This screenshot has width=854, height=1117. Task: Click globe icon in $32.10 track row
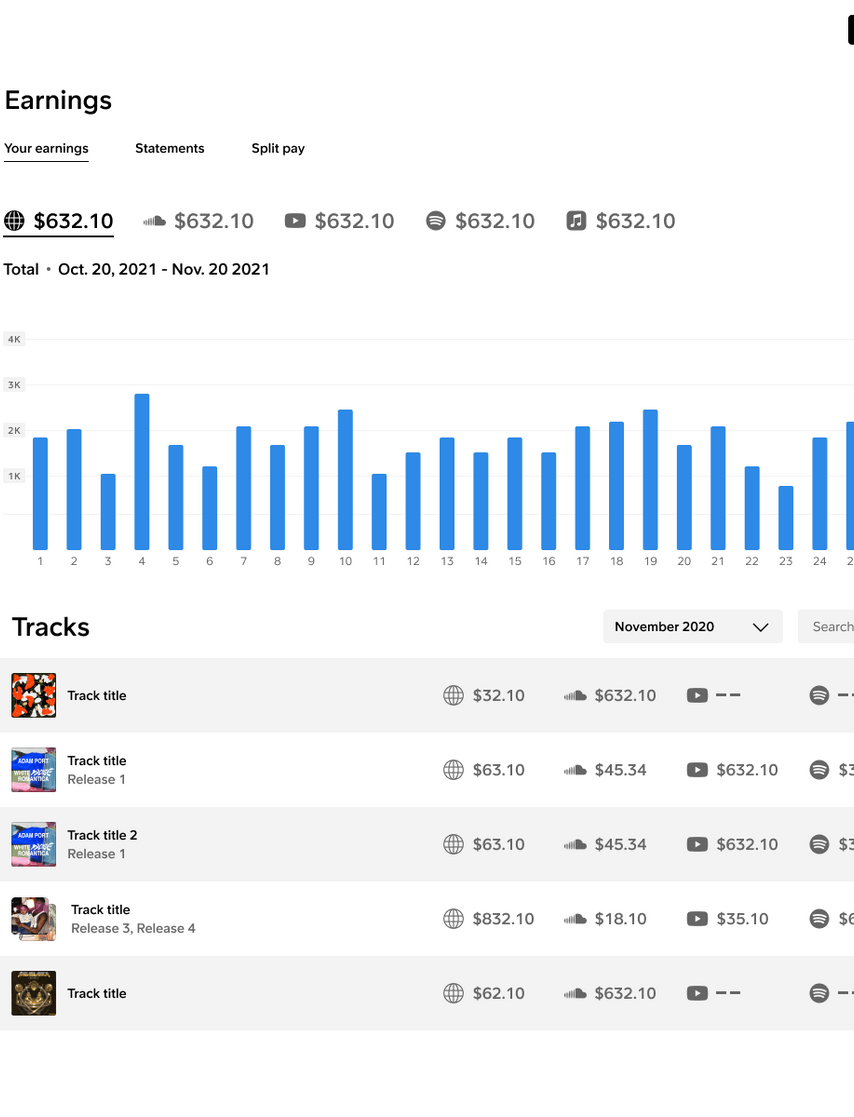click(x=454, y=695)
